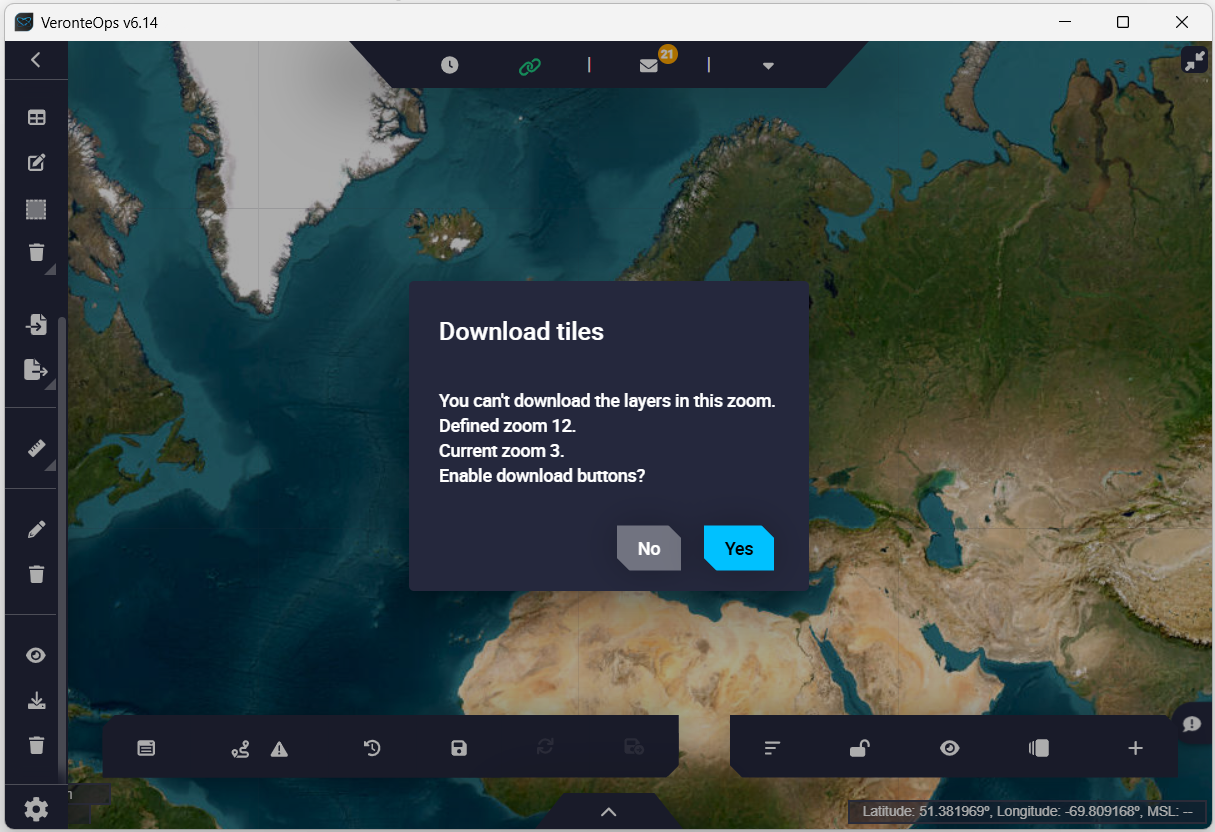
Task: Toggle the eye icon in bottom toolbar
Action: tap(949, 748)
